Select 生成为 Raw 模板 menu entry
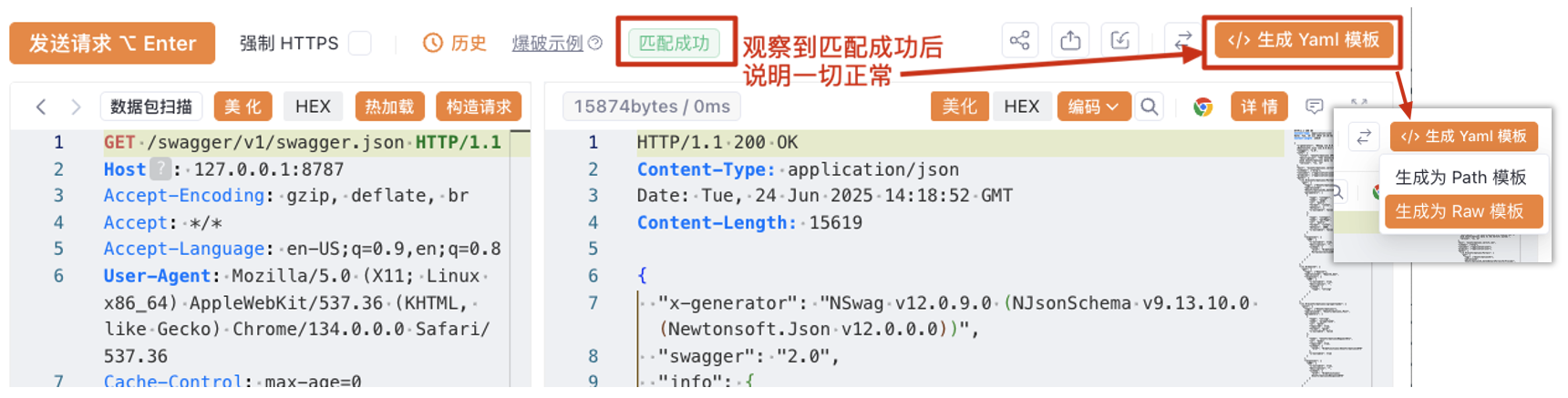Viewport: 1568px width, 398px height. (1463, 211)
